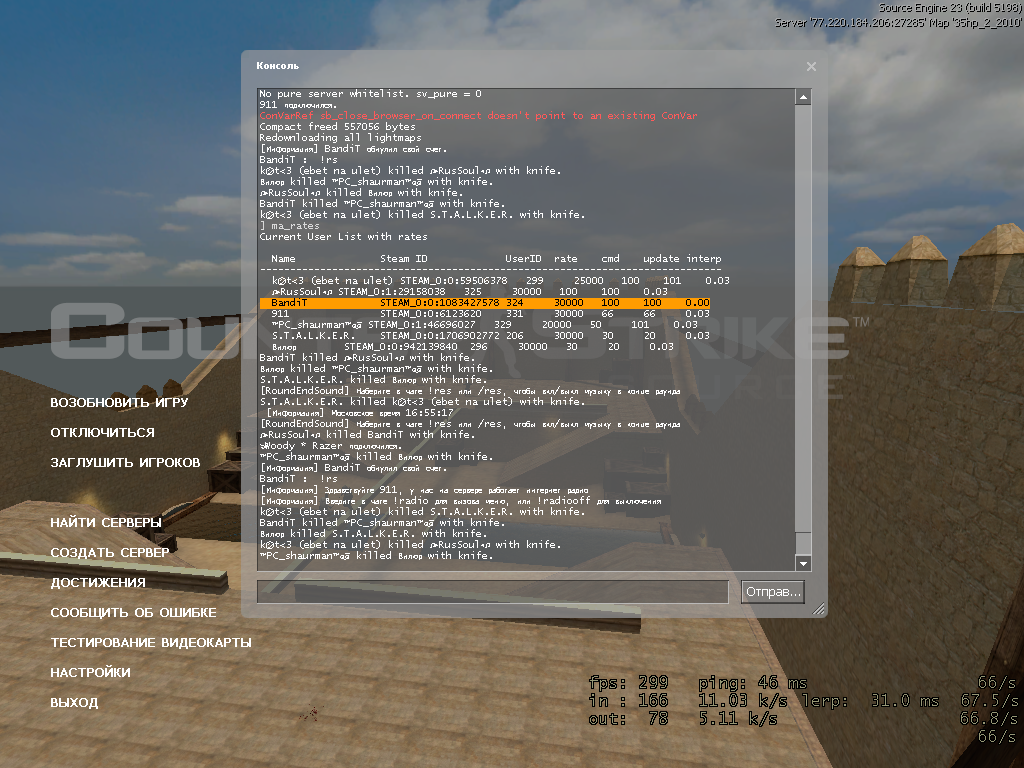Choose СООБЩИТЬ ОБ ОШИБКЕ menu item

tap(133, 613)
